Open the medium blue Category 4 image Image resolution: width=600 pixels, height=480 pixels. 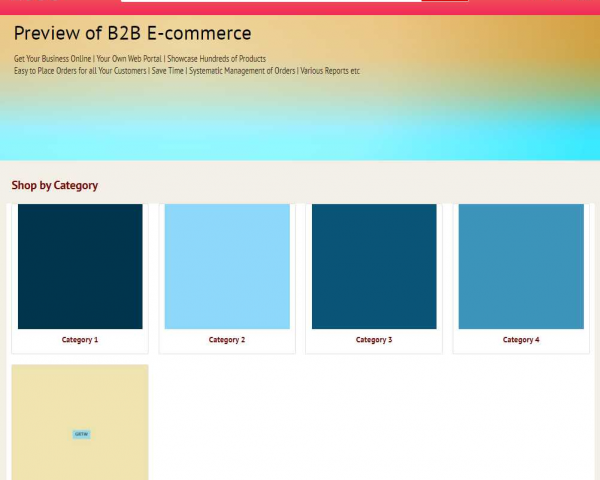521,266
